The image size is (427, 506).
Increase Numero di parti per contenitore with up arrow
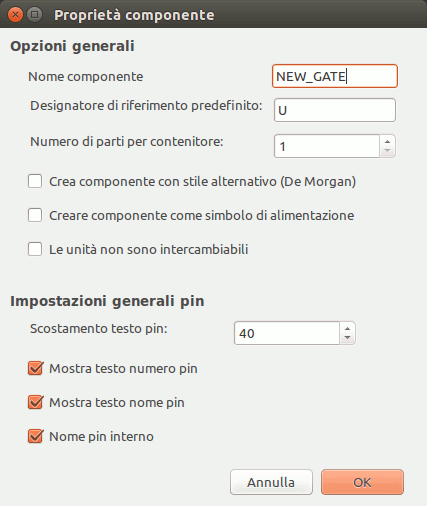pyautogui.click(x=387, y=141)
